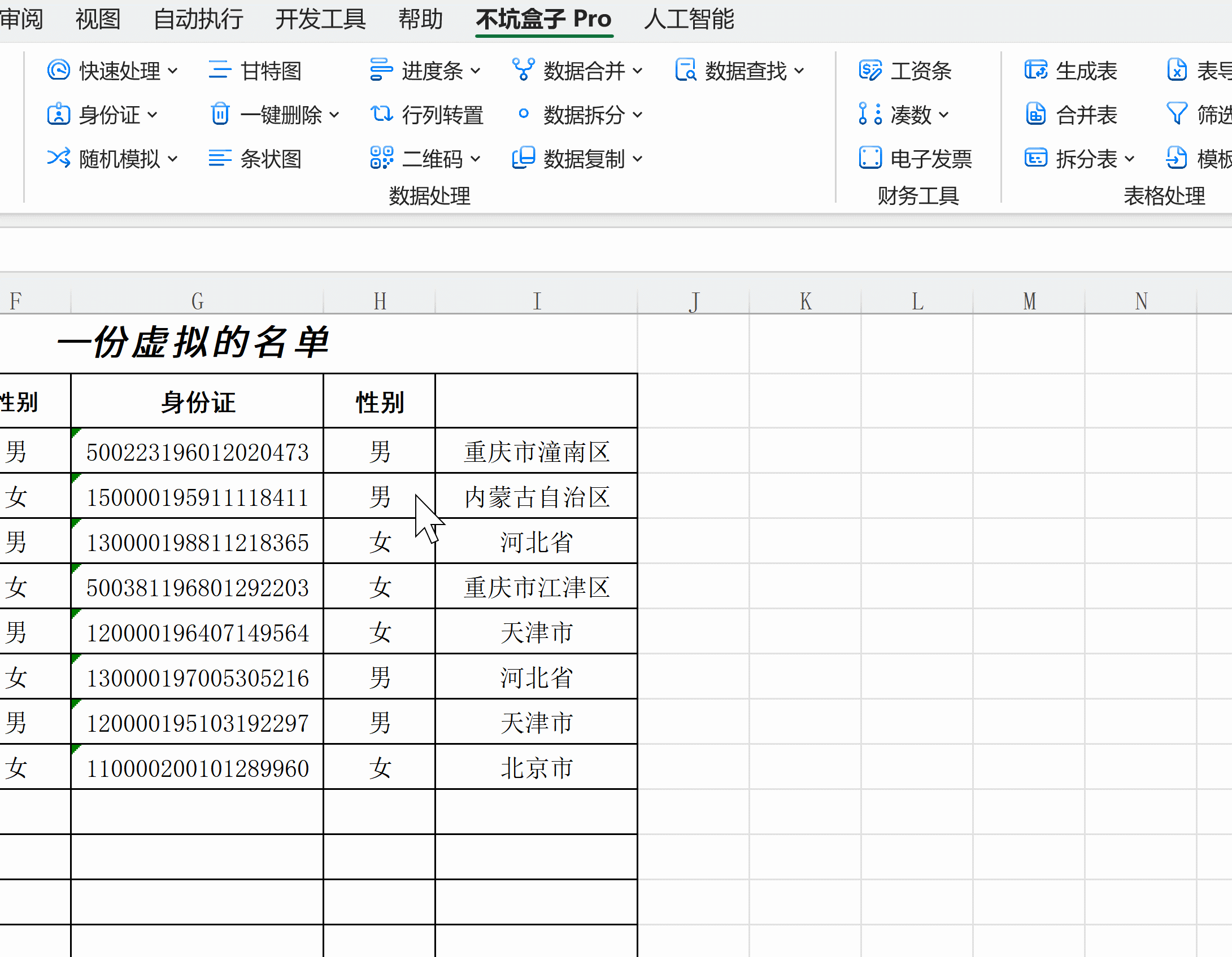Image resolution: width=1232 pixels, height=957 pixels.
Task: Click the 合并表 icon
Action: click(1035, 115)
